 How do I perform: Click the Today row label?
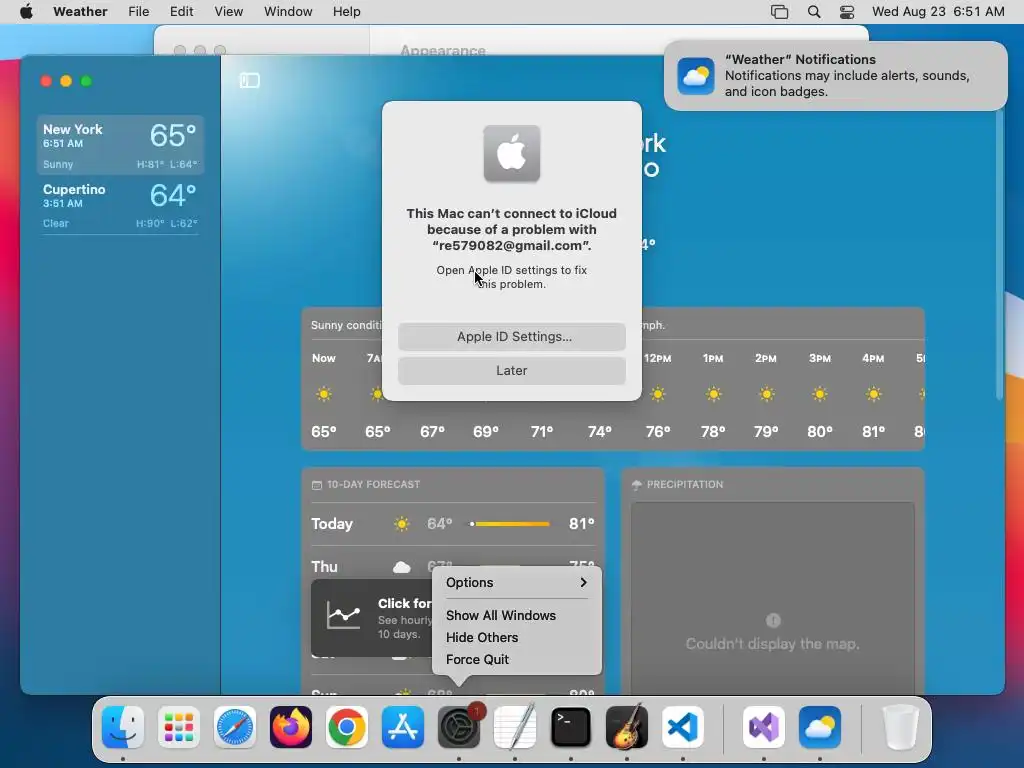332,524
